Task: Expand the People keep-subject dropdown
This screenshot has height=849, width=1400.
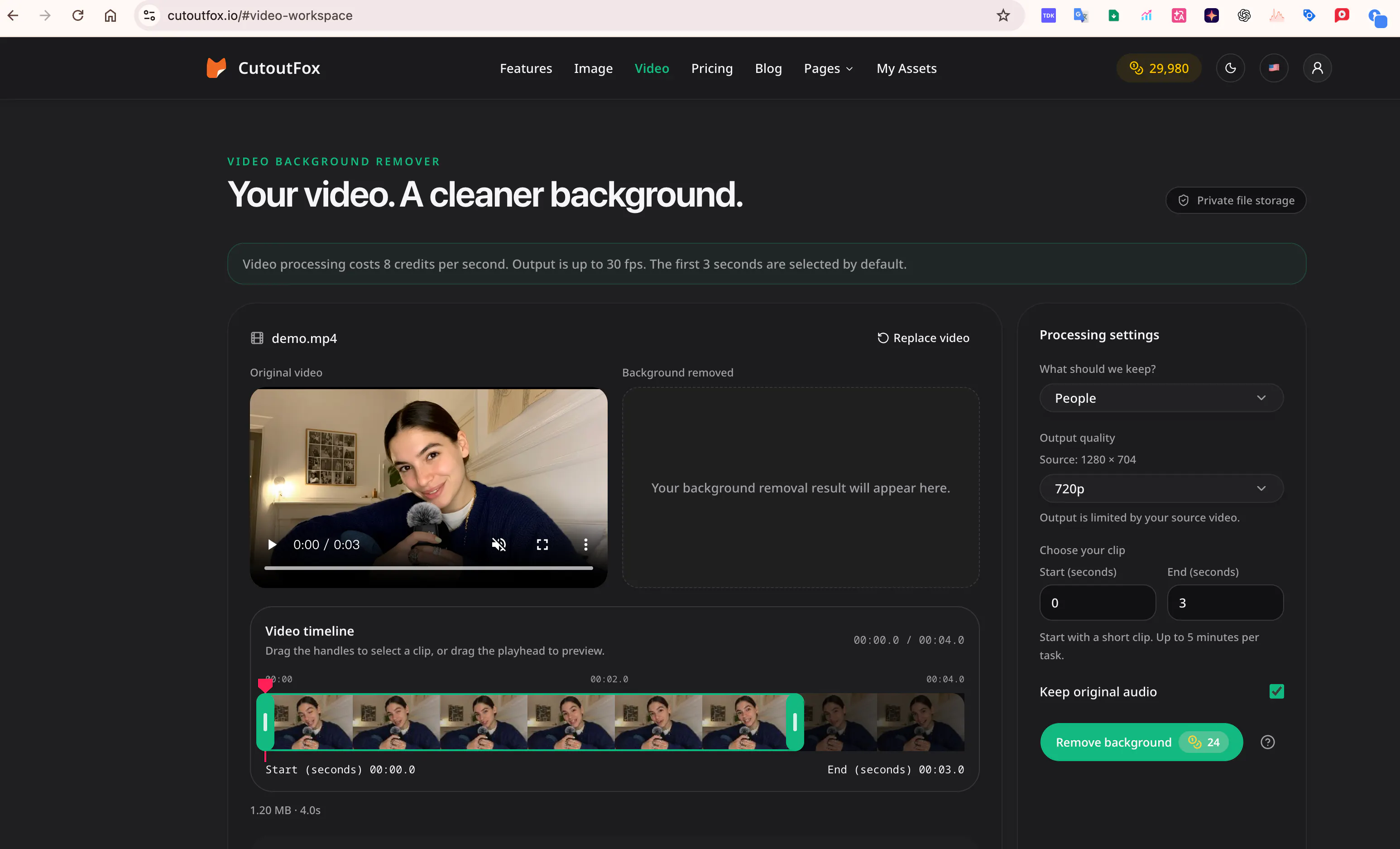Action: point(1161,398)
